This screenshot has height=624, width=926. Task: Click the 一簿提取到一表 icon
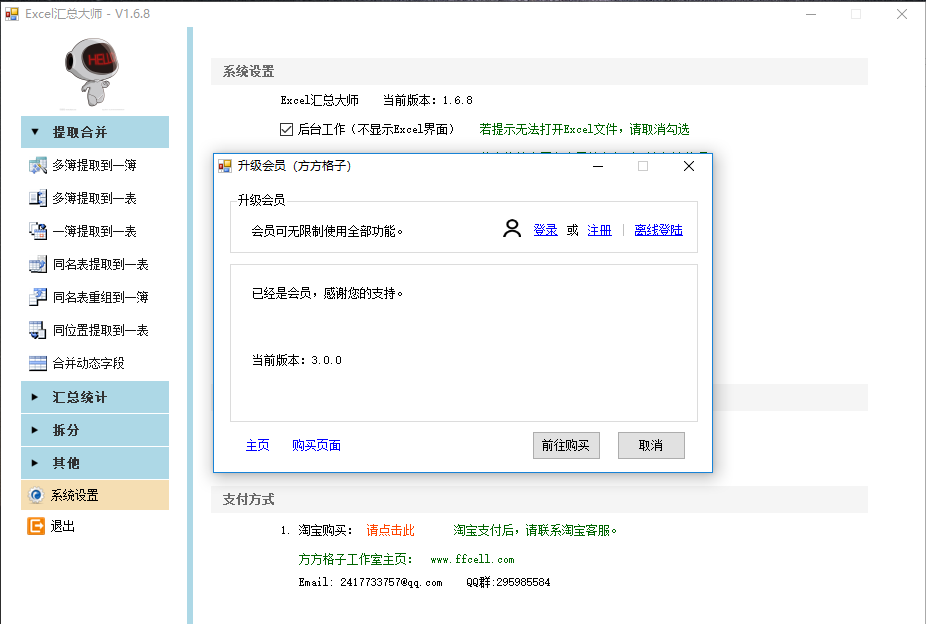tap(38, 231)
